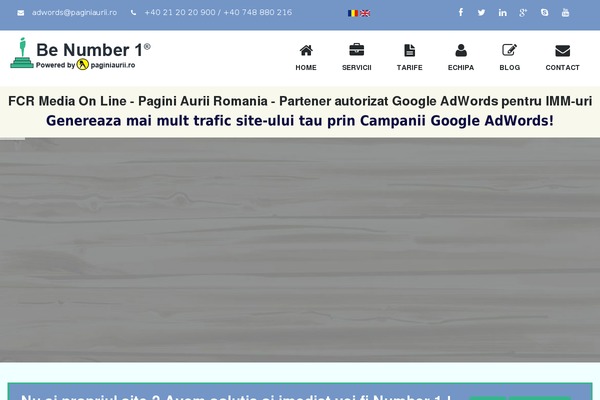Click the 'FCR Media On Line' heading line

coord(300,101)
